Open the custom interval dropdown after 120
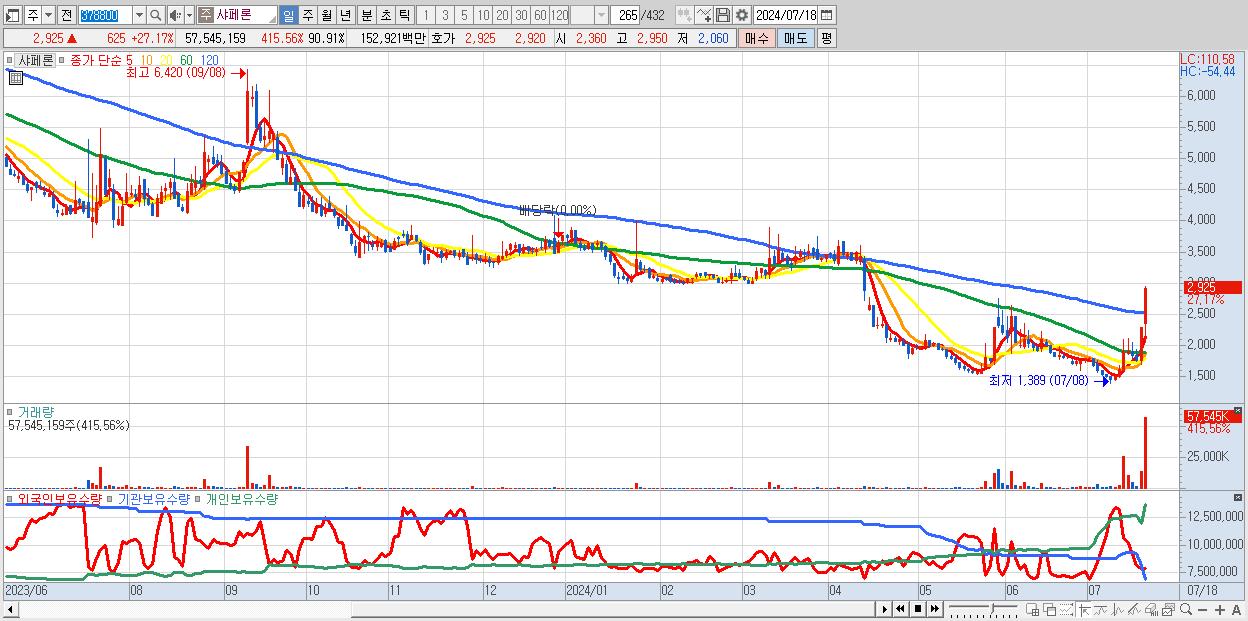The image size is (1248, 621). [x=601, y=15]
